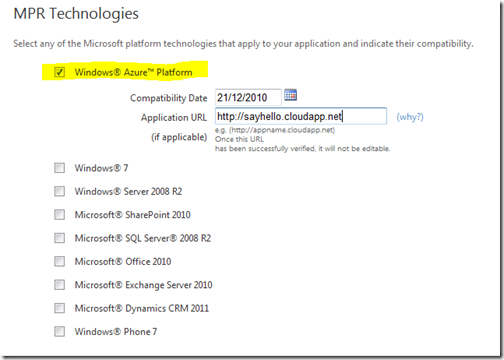Click the MPR Technologies heading

76,14
